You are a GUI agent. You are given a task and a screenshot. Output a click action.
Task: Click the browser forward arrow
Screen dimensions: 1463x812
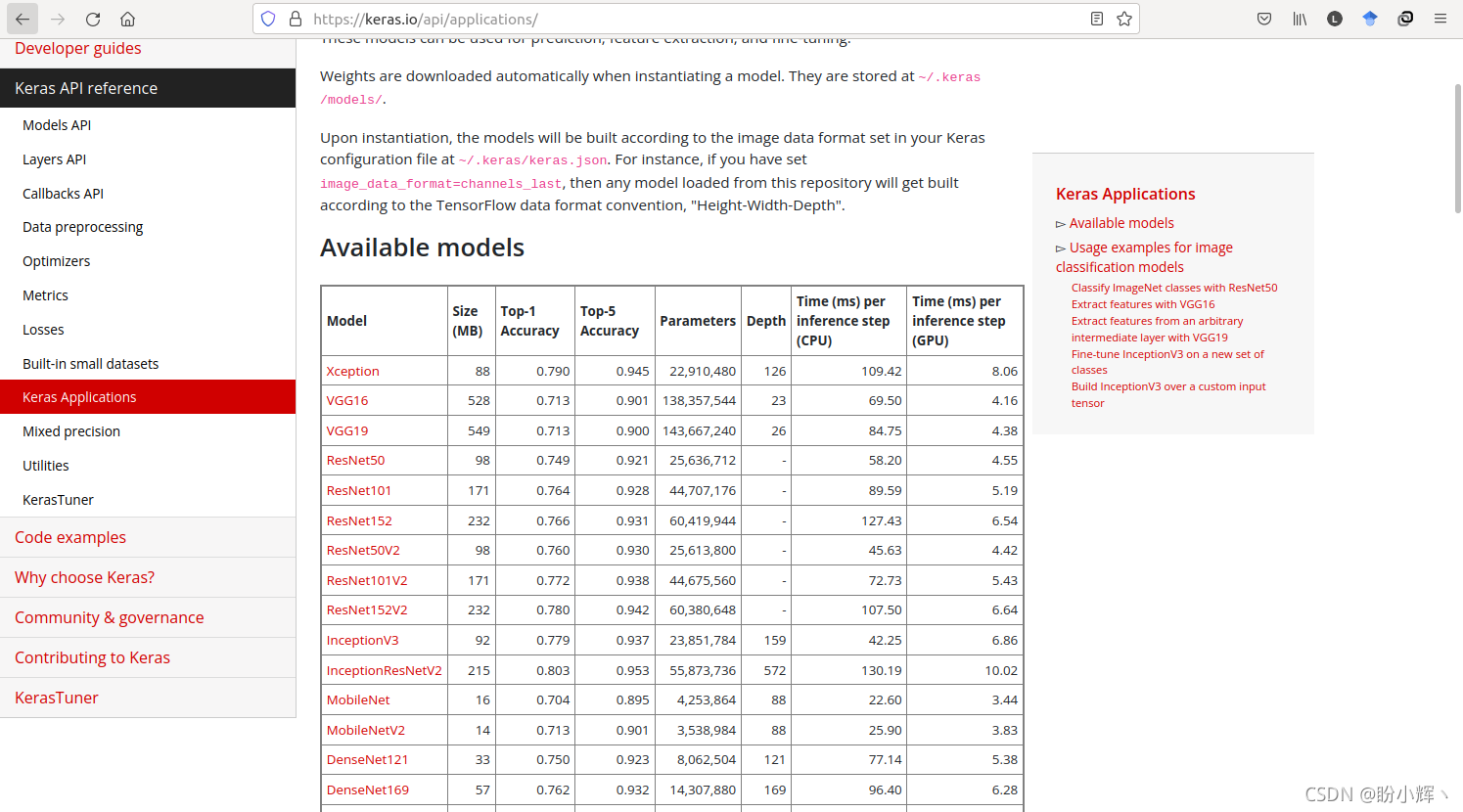pos(58,19)
